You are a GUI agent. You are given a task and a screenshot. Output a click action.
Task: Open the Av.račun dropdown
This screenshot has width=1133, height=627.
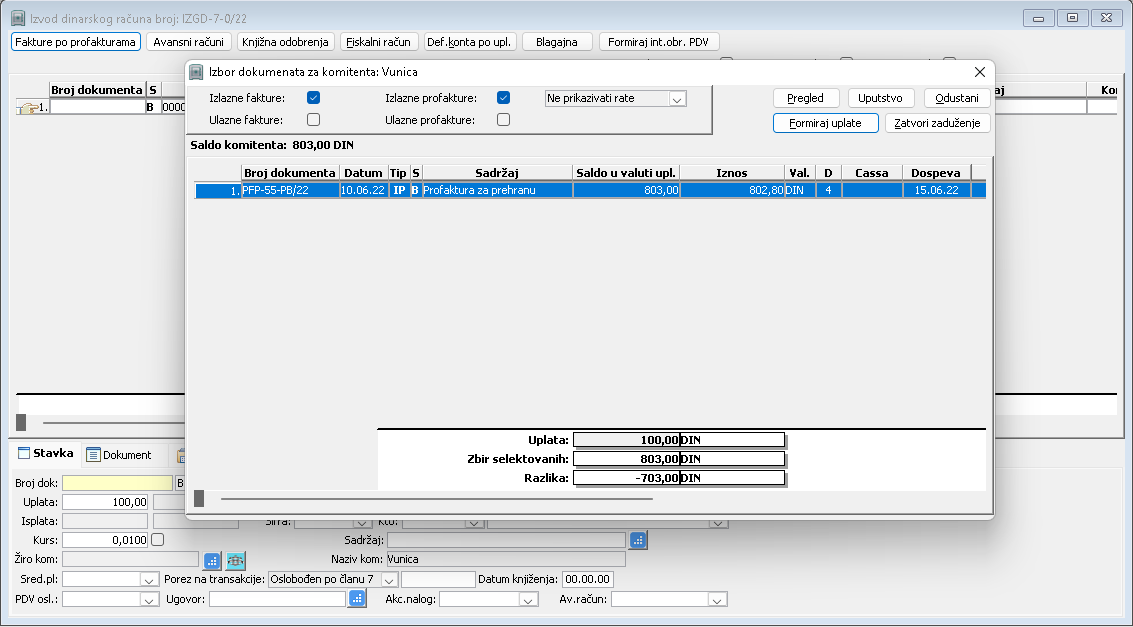pyautogui.click(x=718, y=600)
